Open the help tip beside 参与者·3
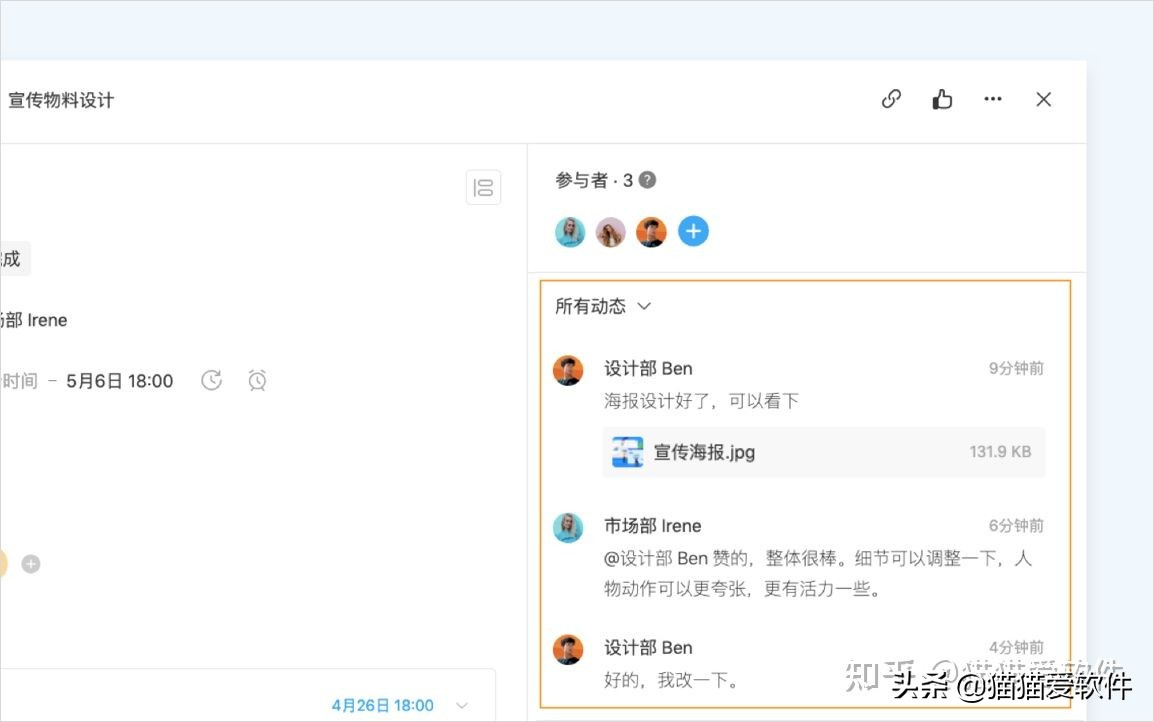Image resolution: width=1154 pixels, height=722 pixels. pyautogui.click(x=646, y=179)
